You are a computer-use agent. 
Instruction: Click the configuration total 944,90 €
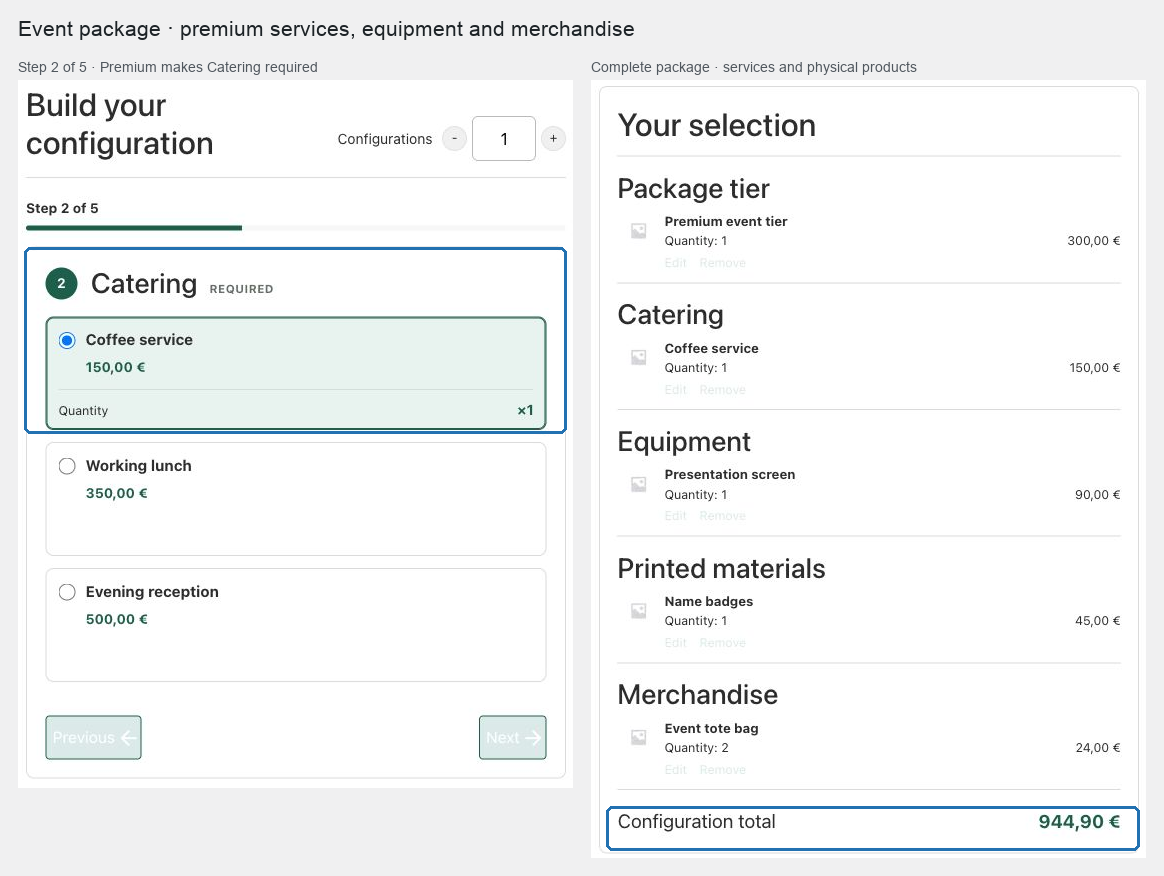coord(1079,822)
